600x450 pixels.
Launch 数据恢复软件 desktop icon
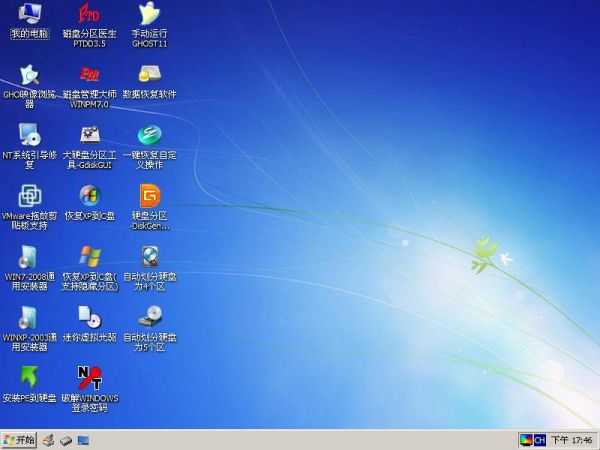[149, 75]
